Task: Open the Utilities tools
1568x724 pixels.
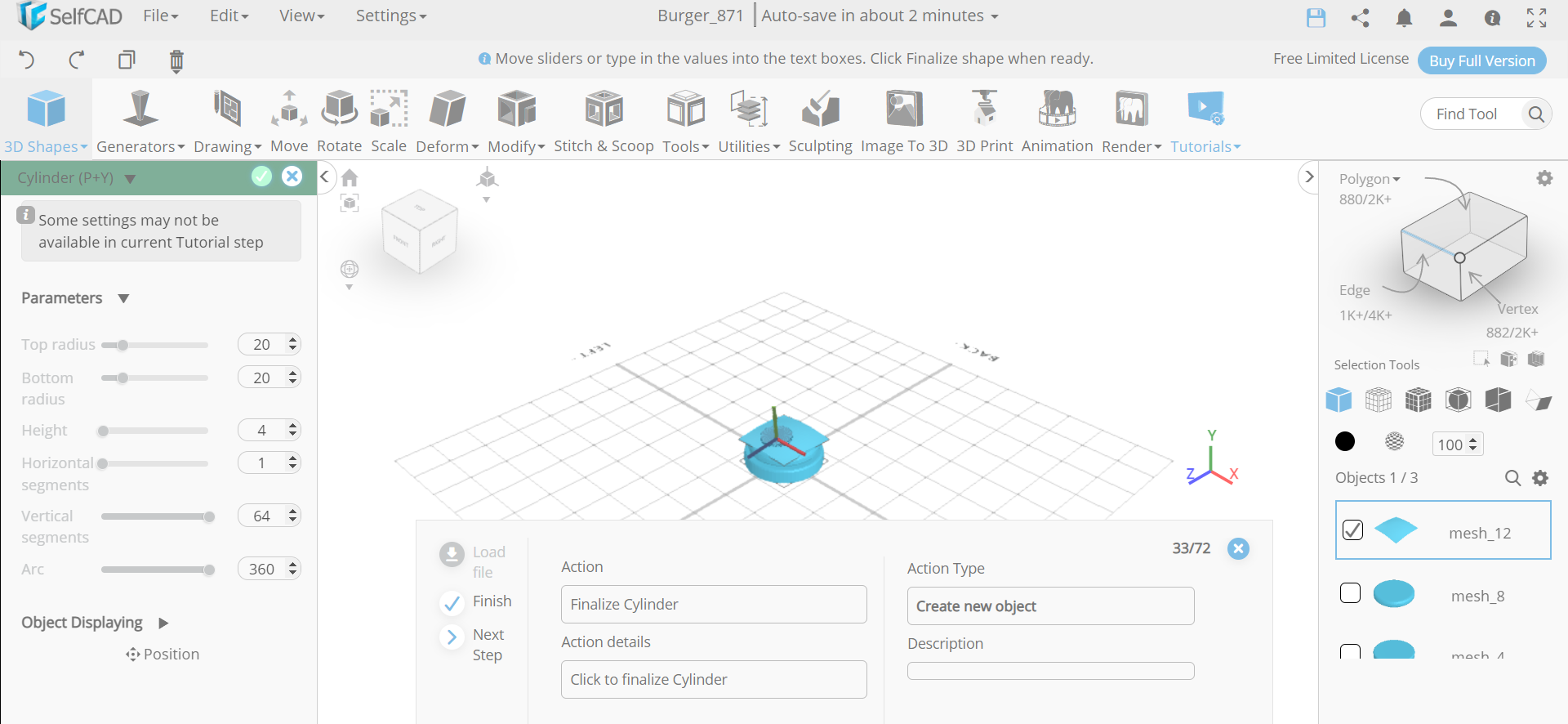Action: coord(749,121)
